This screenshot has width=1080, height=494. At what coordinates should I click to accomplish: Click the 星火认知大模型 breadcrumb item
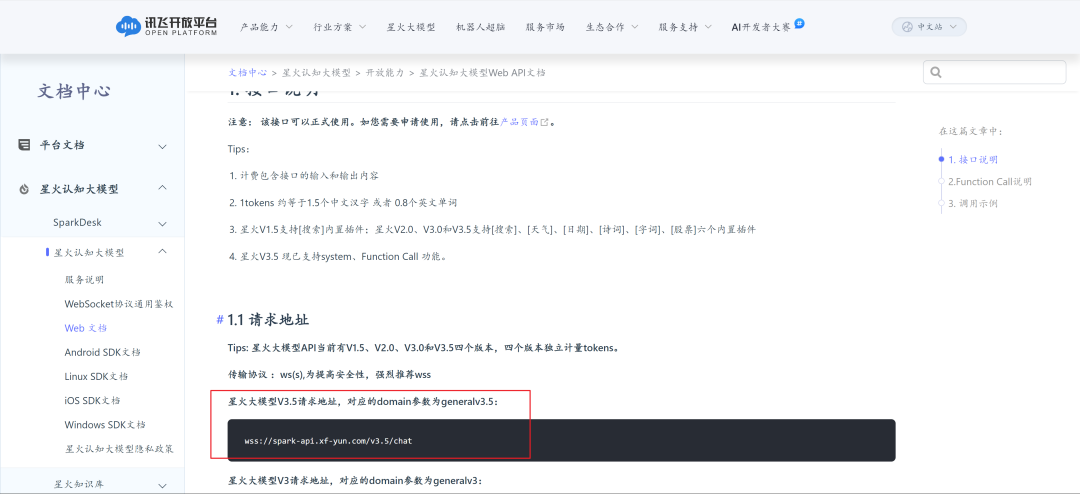(316, 72)
